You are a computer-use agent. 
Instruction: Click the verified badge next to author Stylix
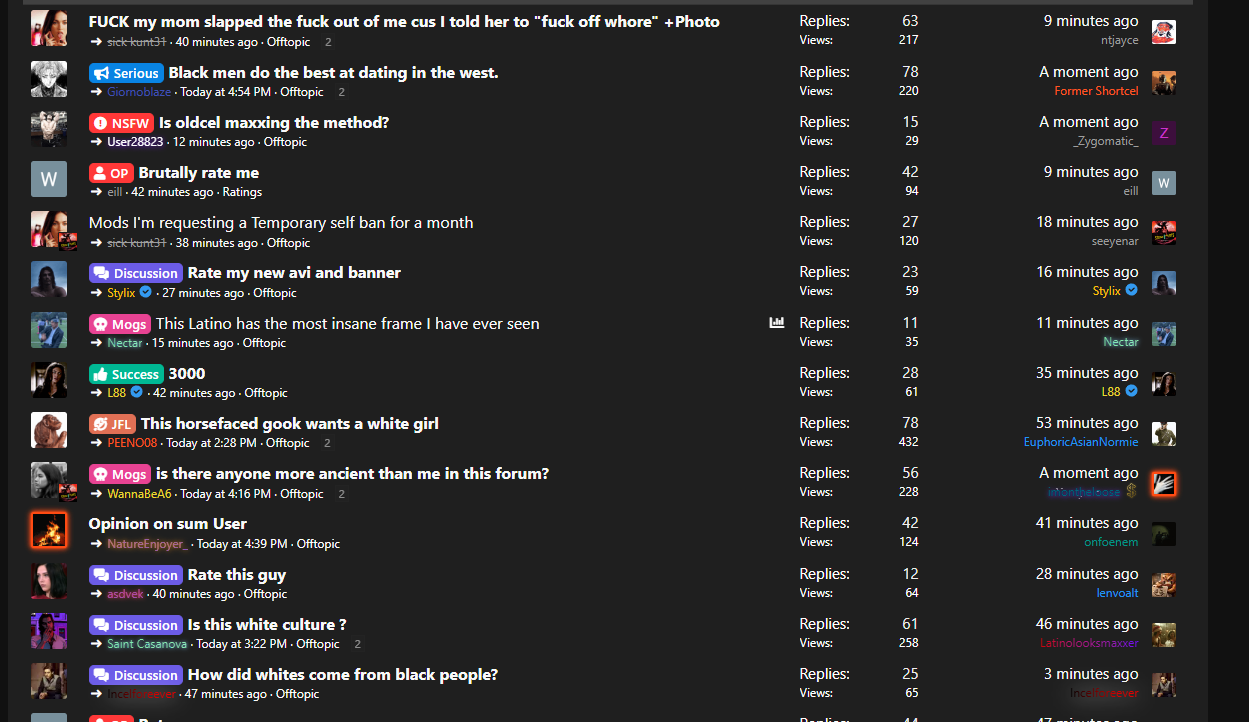146,292
